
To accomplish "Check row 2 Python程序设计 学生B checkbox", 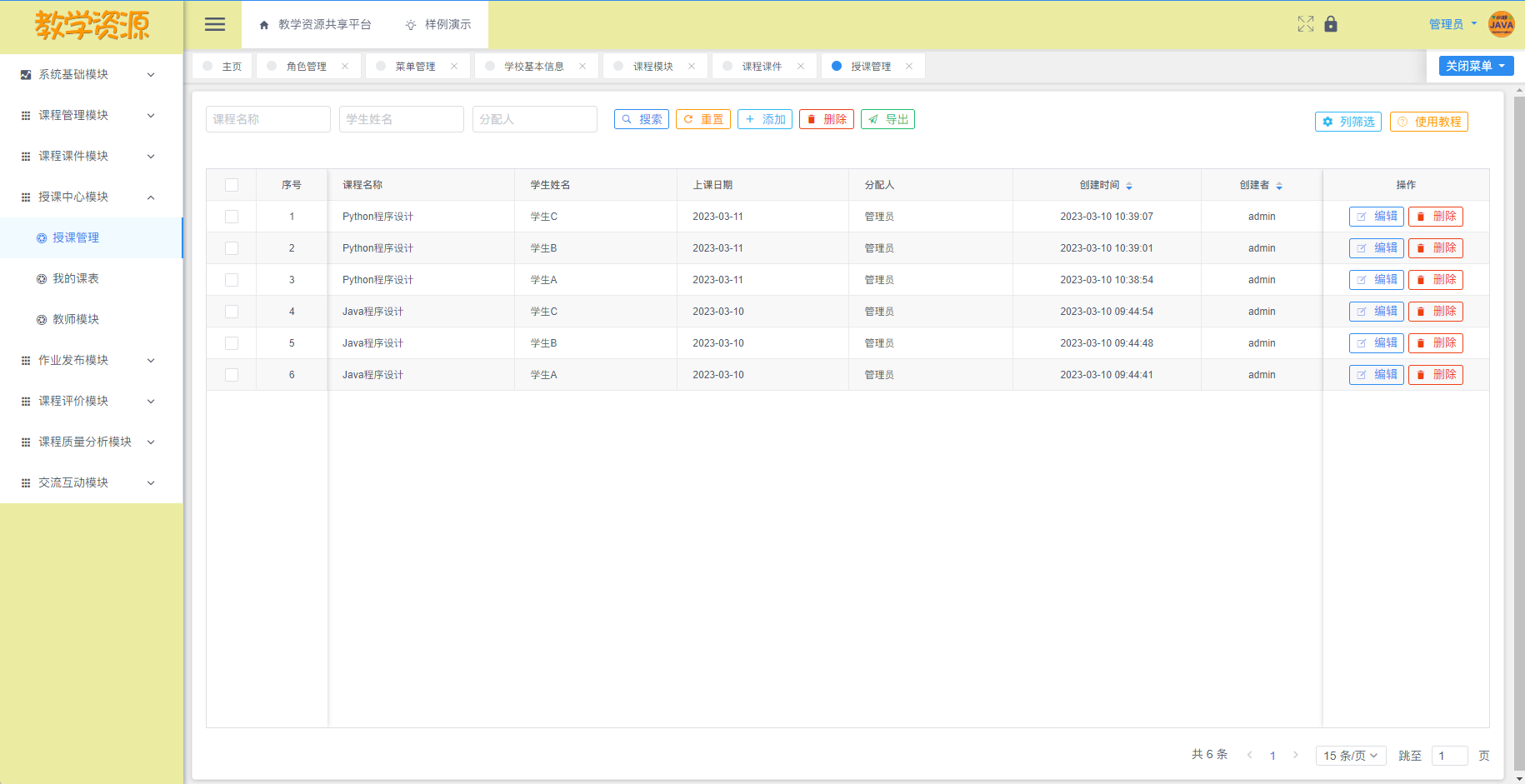I will click(232, 248).
